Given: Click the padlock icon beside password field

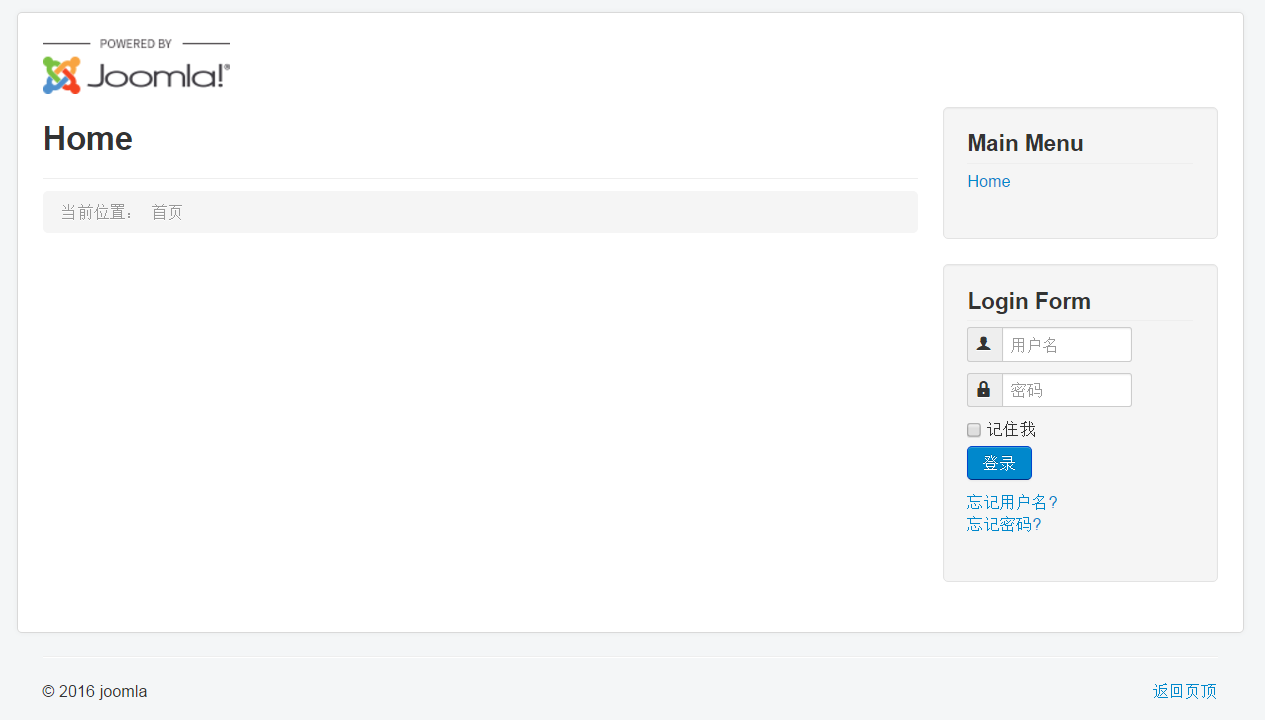Looking at the screenshot, I should (x=984, y=390).
